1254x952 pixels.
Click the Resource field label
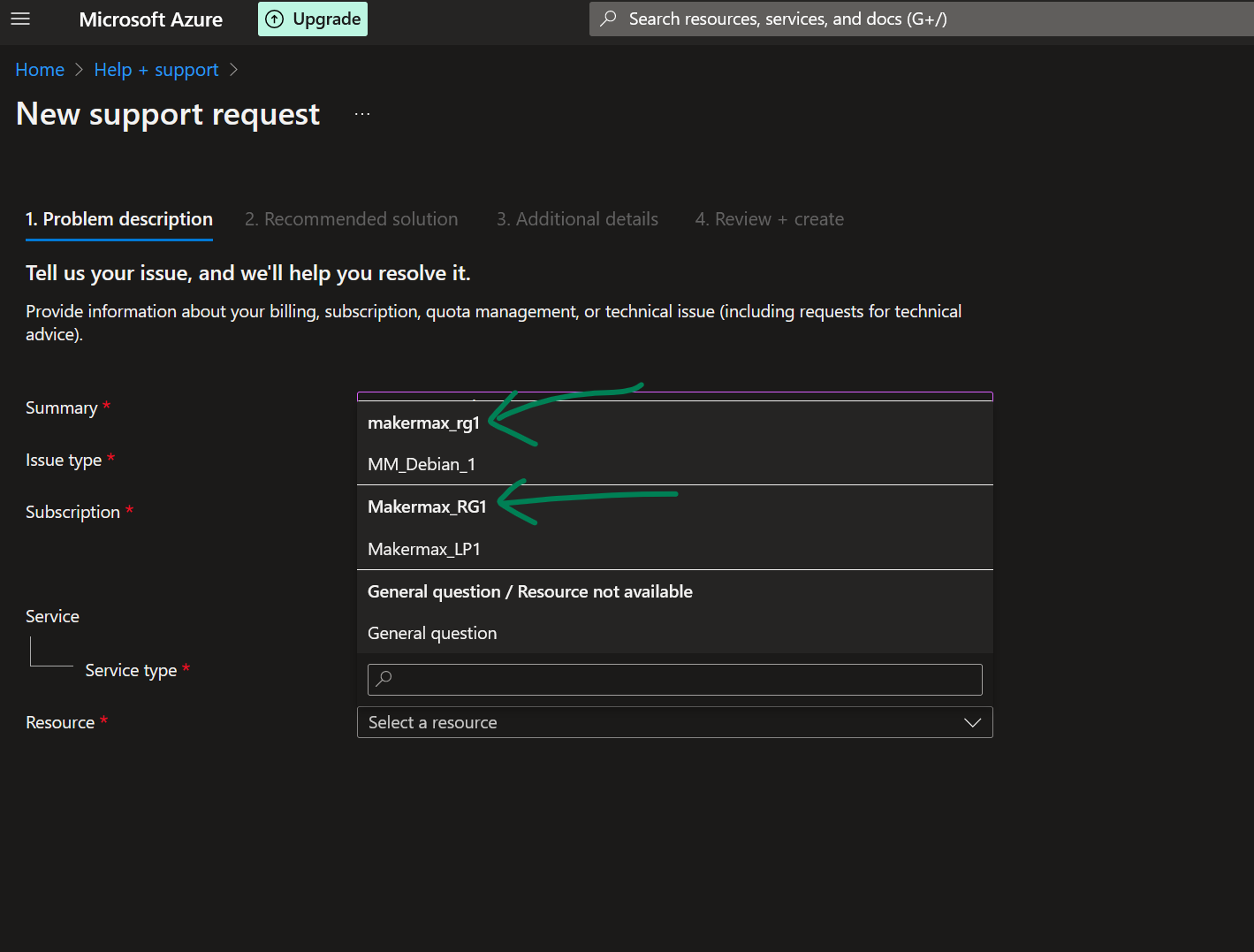[60, 722]
